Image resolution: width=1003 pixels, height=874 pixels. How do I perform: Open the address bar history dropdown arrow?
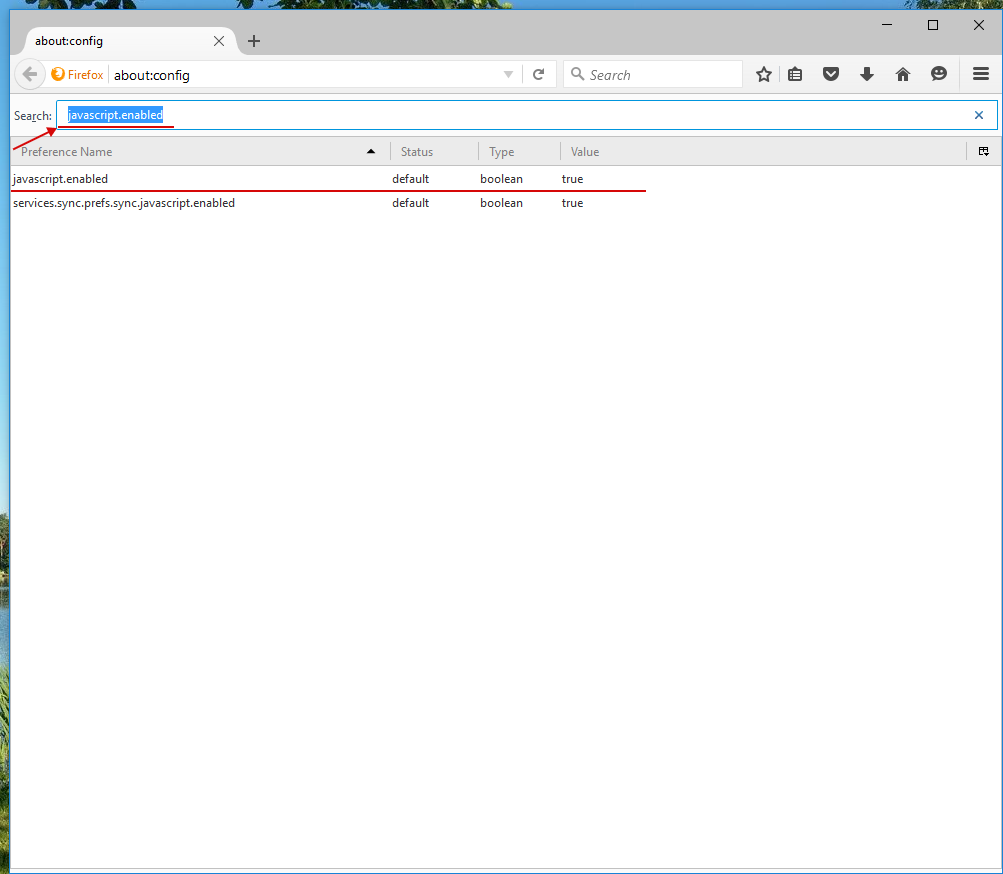click(509, 74)
